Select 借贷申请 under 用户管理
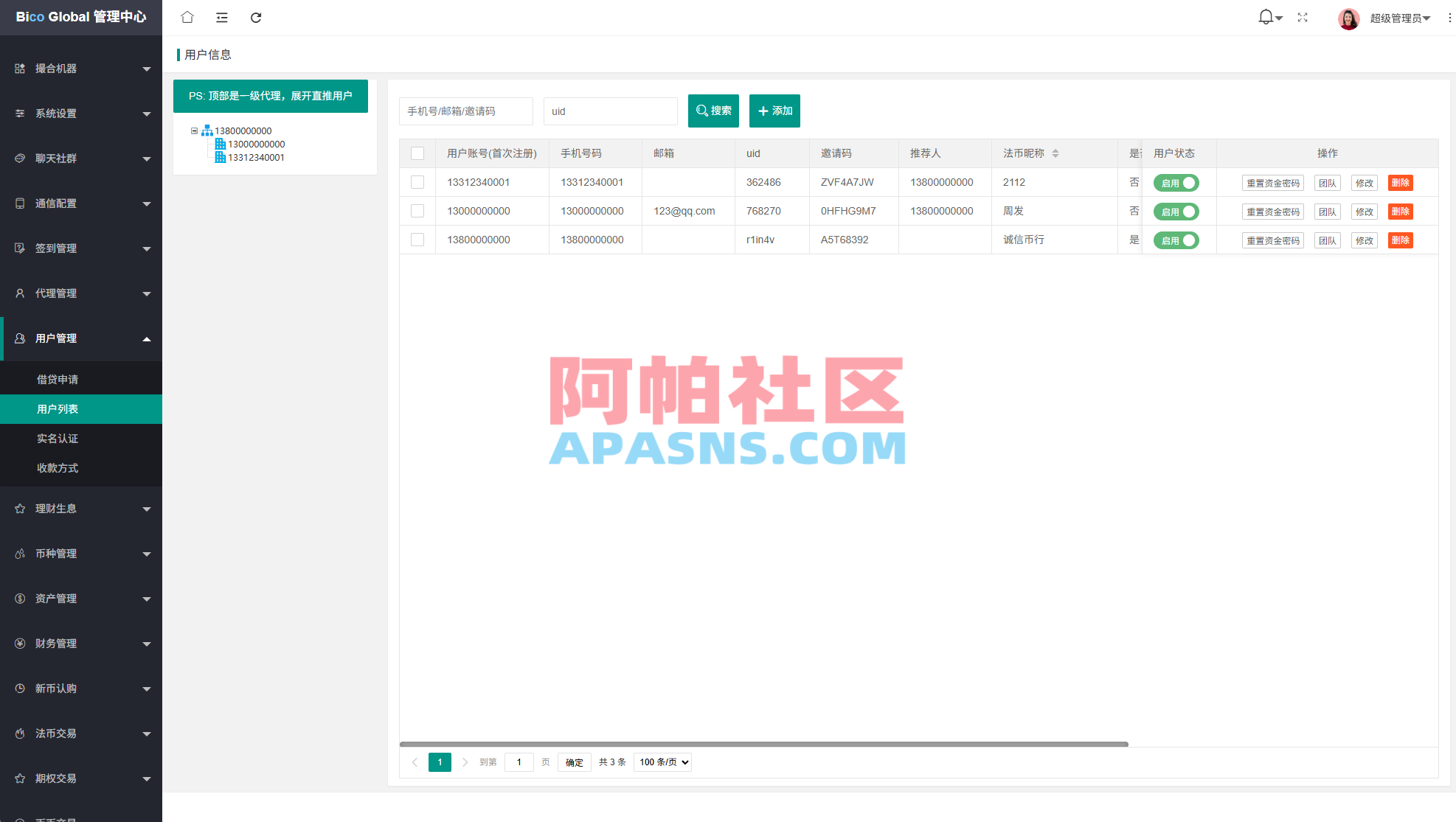Viewport: 1456px width, 822px height. (58, 379)
